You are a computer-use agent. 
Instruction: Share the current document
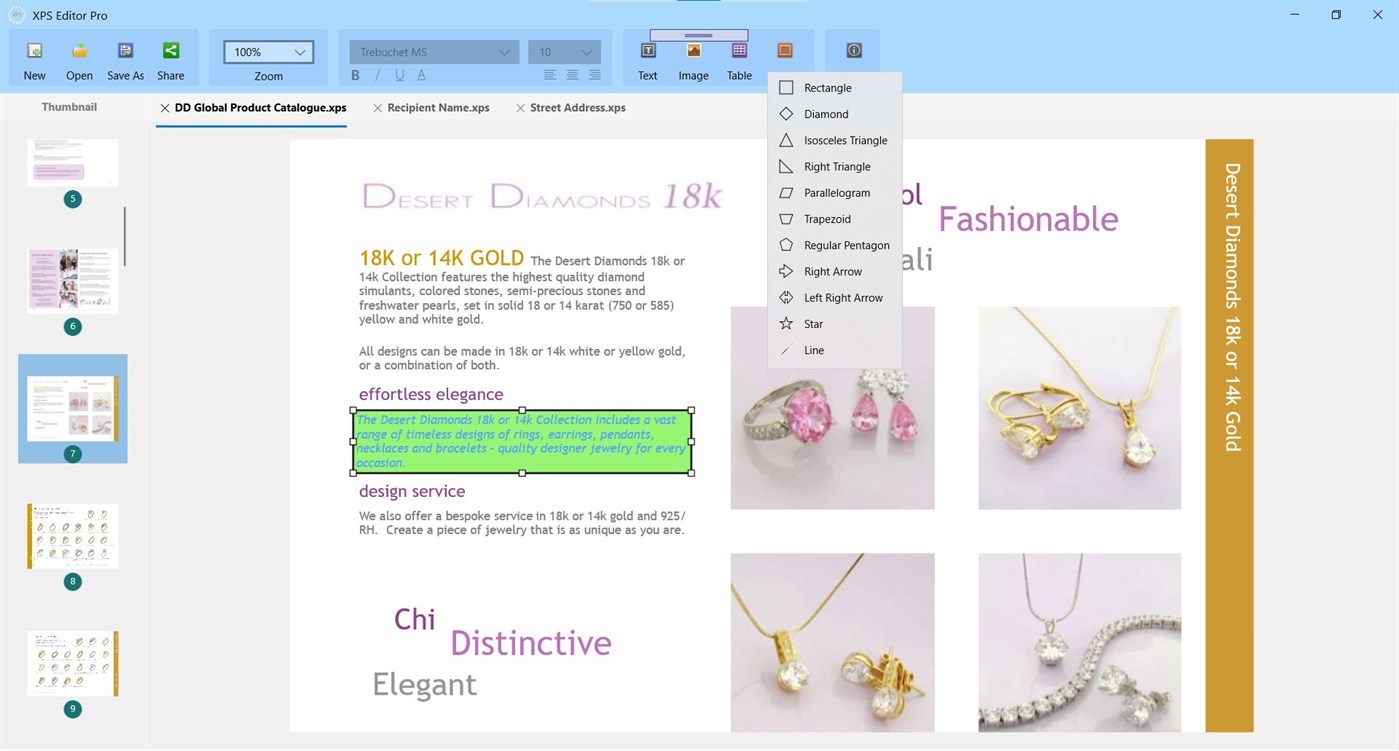point(170,57)
